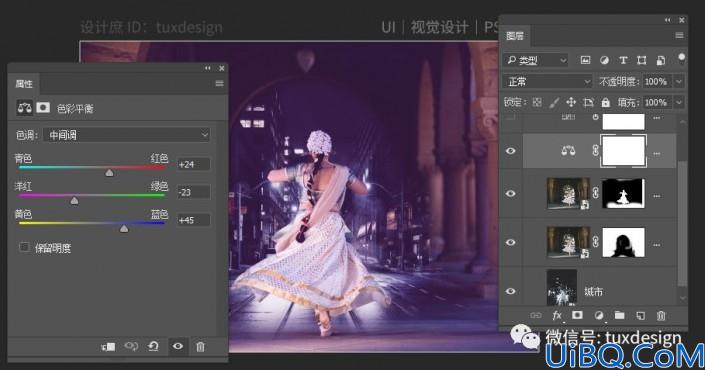
Task: Filter layers by pixel layers
Action: pyautogui.click(x=585, y=60)
